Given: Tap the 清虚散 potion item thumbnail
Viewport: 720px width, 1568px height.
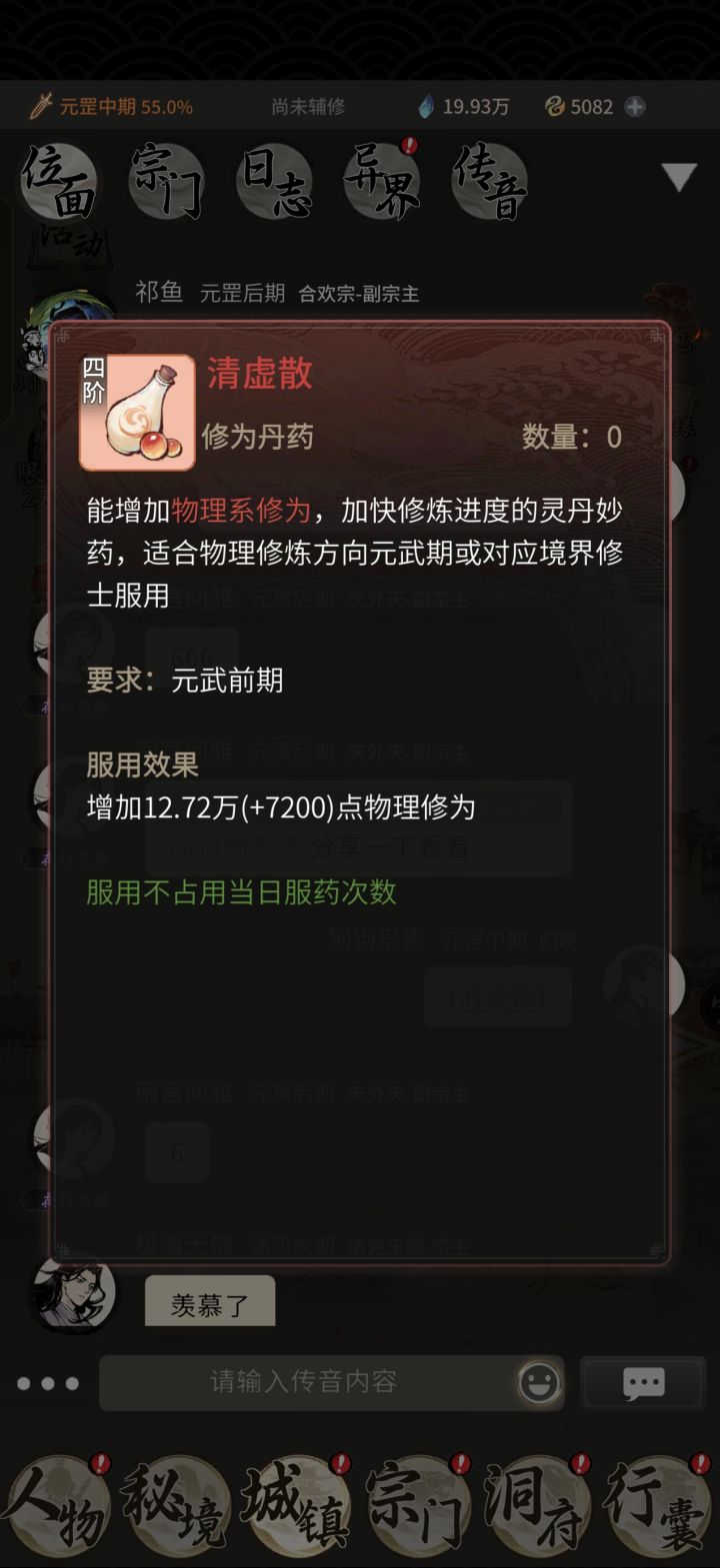Looking at the screenshot, I should pyautogui.click(x=137, y=412).
